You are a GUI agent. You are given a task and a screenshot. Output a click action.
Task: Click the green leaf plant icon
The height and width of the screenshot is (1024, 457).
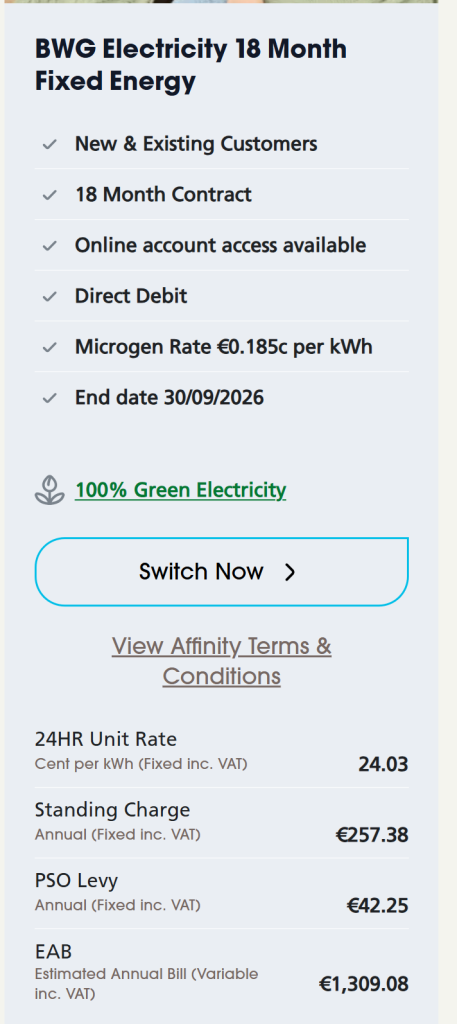coord(50,490)
